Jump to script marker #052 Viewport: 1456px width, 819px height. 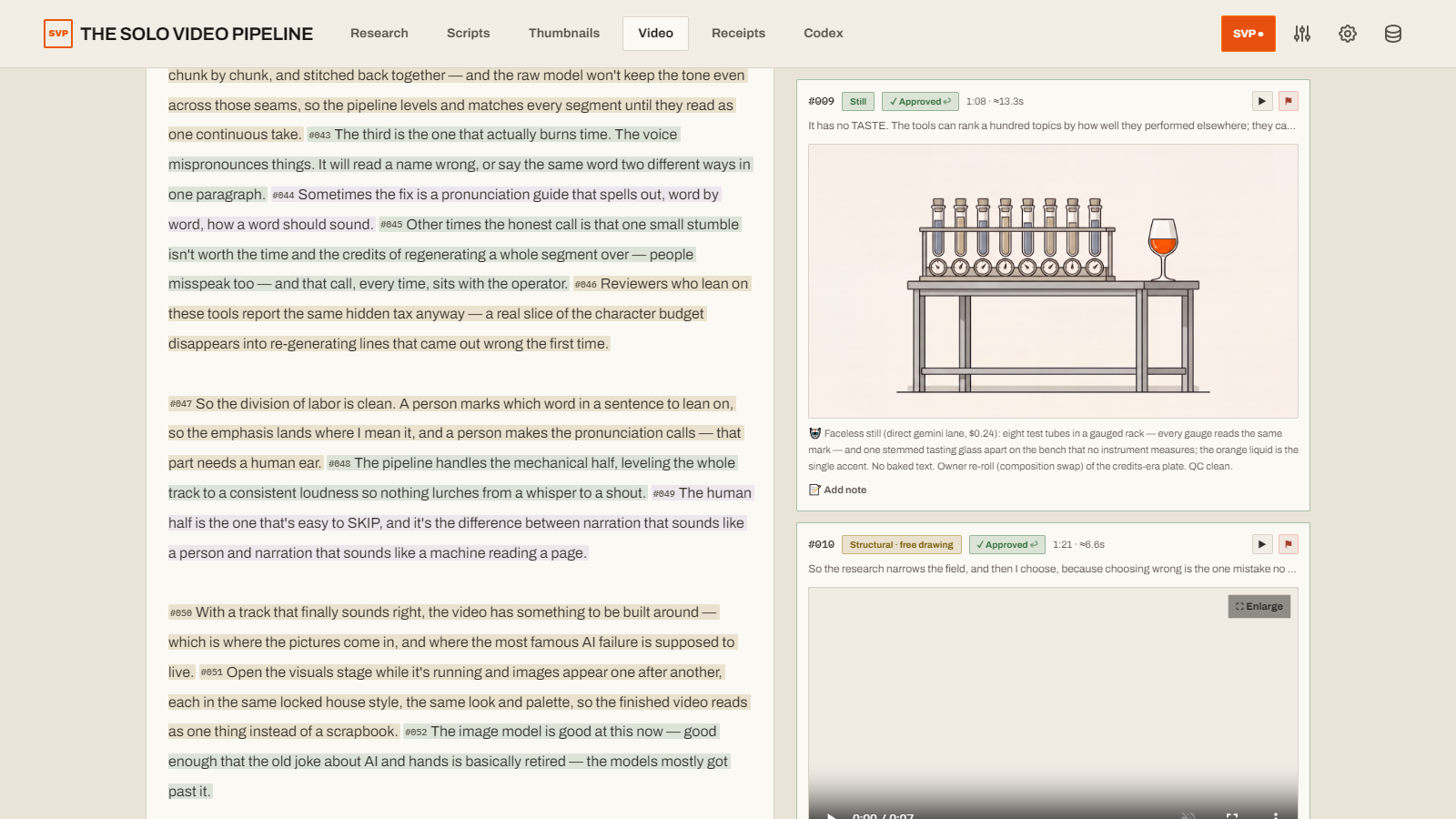[416, 732]
